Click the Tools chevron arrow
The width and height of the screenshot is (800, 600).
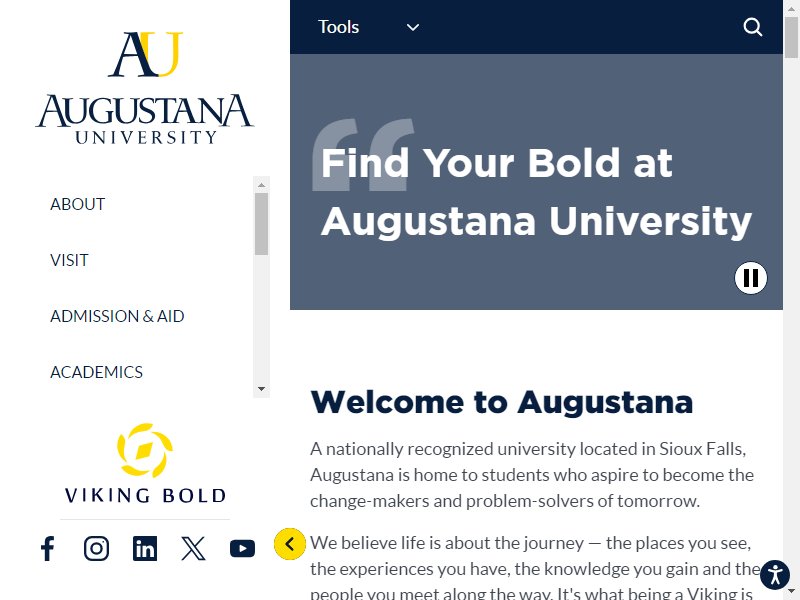[x=413, y=27]
